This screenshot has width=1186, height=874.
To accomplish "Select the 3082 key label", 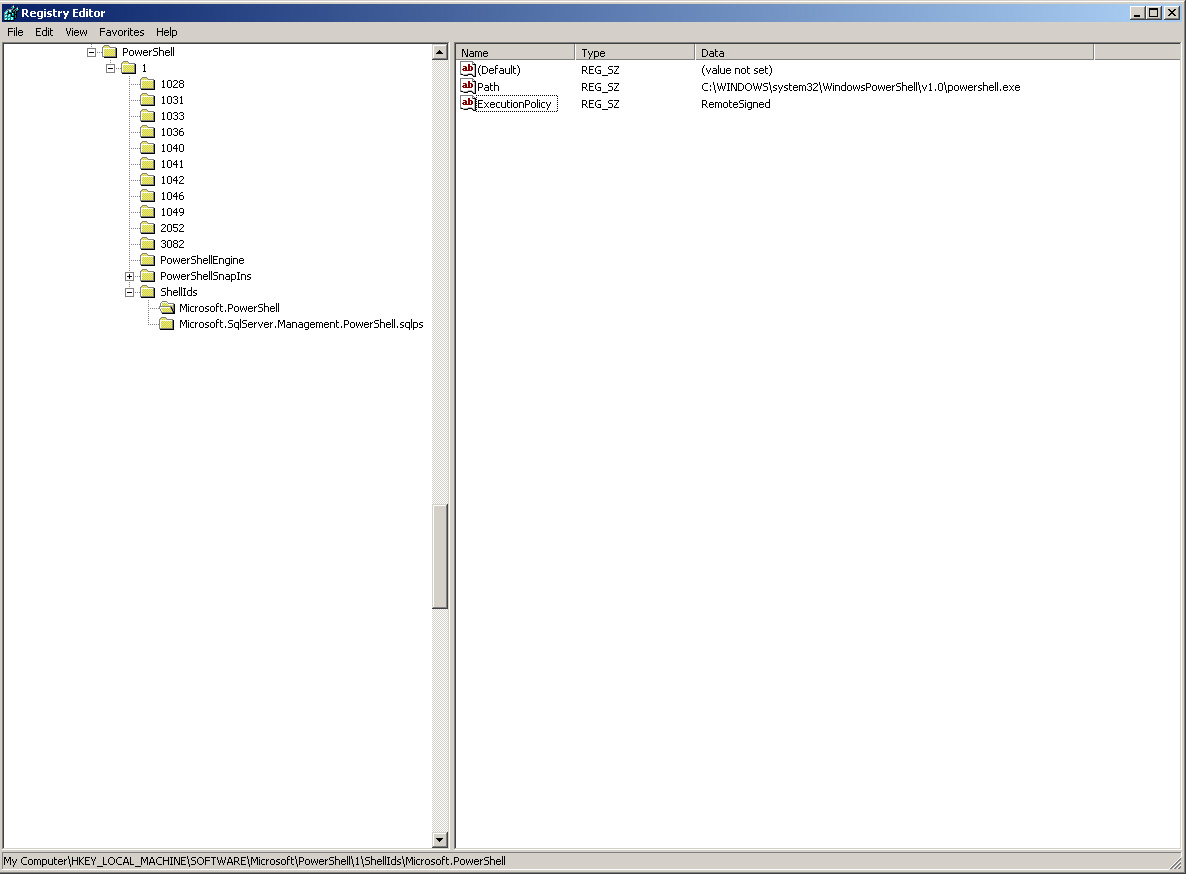I will (172, 244).
